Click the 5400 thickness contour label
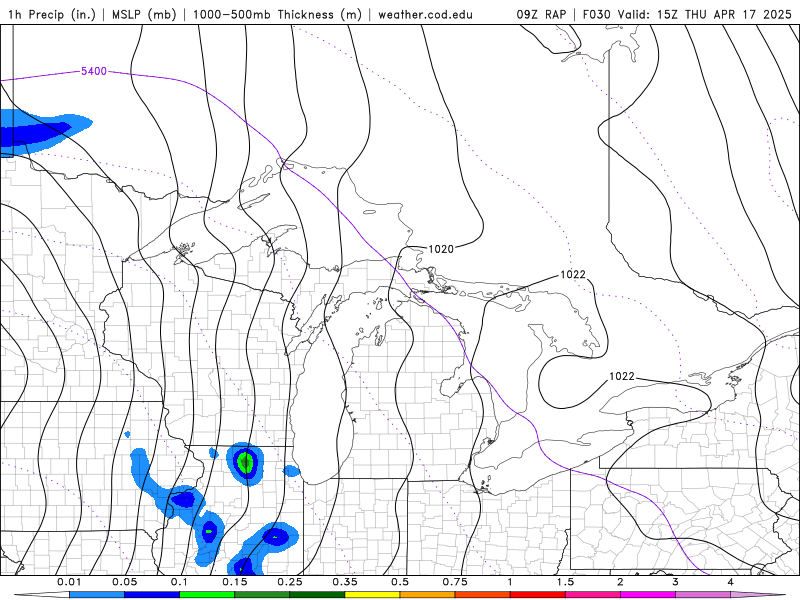This screenshot has width=800, height=600. pyautogui.click(x=94, y=71)
